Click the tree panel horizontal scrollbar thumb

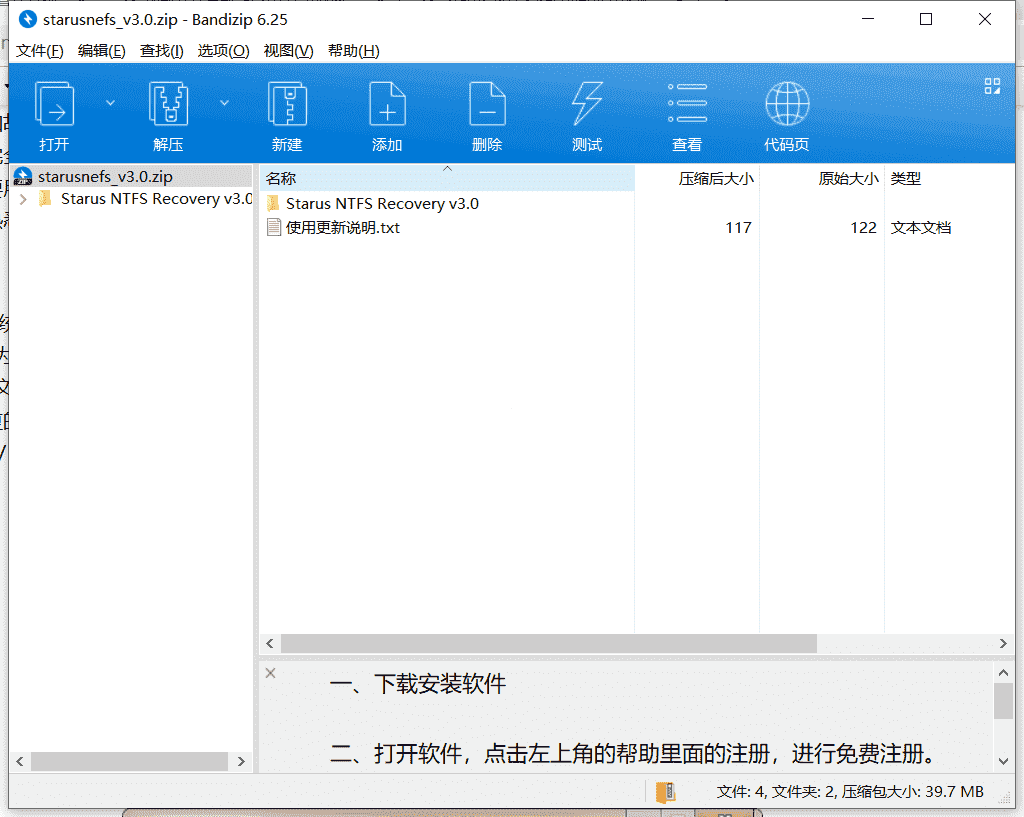pyautogui.click(x=129, y=761)
